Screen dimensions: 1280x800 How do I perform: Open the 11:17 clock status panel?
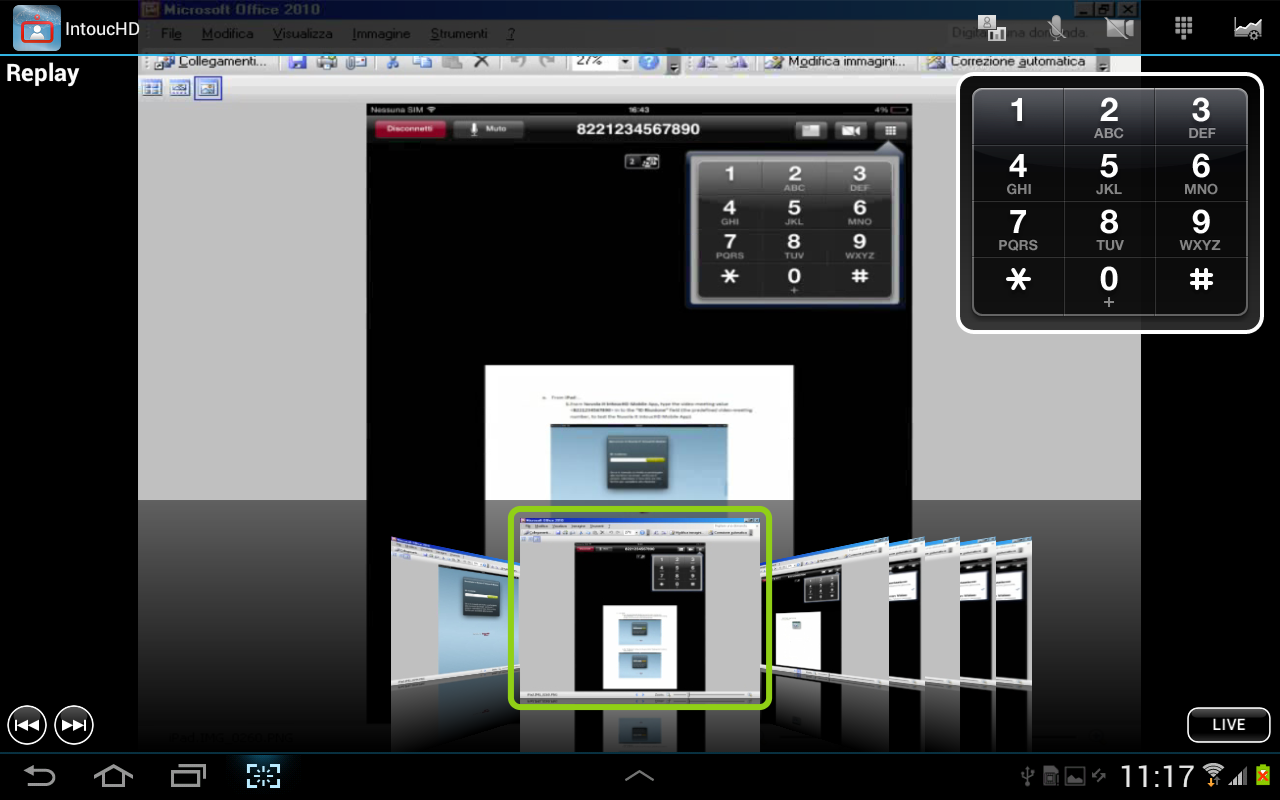coord(1157,776)
